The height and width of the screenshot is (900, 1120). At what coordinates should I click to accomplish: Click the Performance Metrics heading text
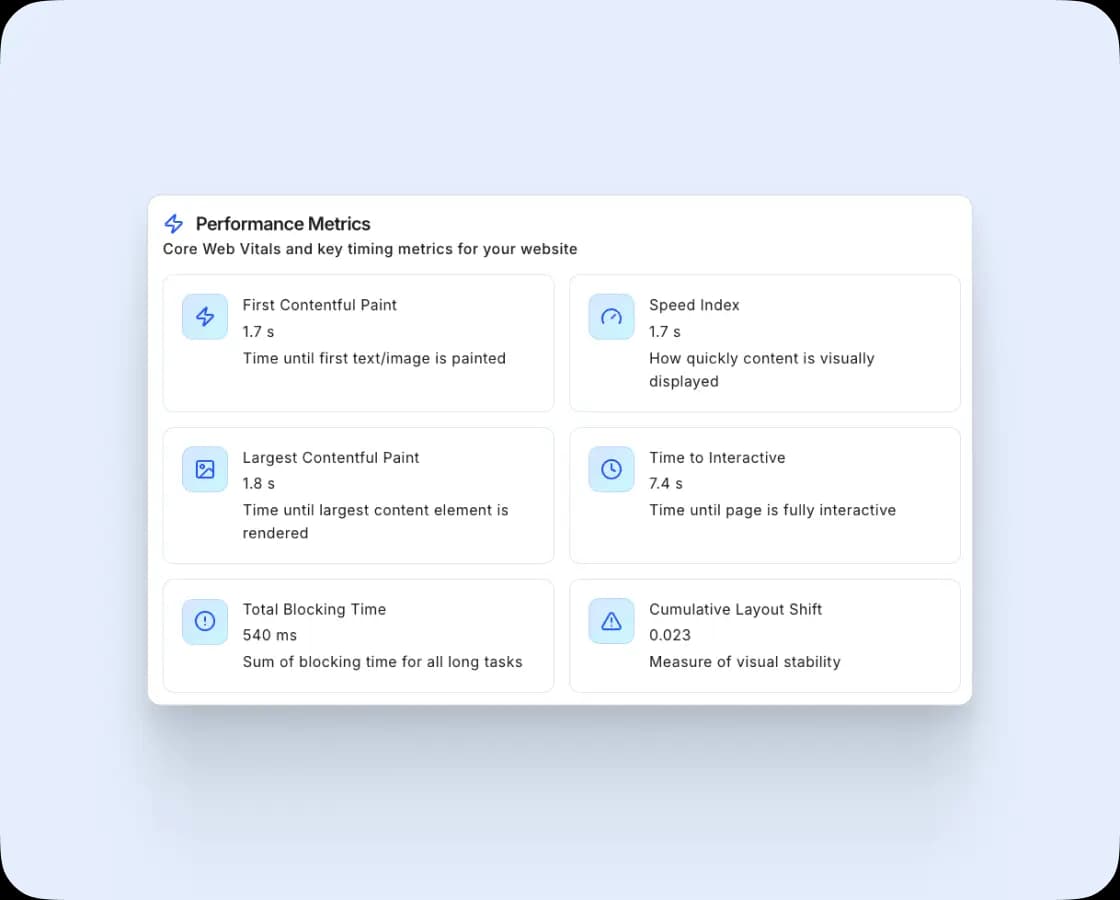(283, 224)
